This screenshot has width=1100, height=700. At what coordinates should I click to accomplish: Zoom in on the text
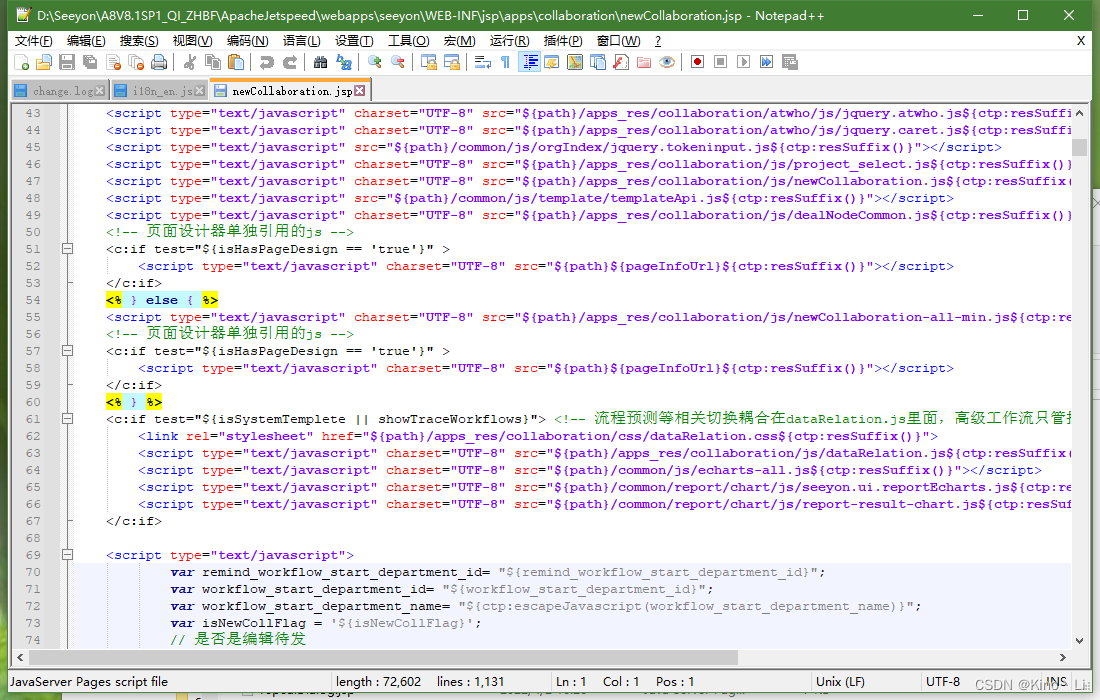[373, 62]
